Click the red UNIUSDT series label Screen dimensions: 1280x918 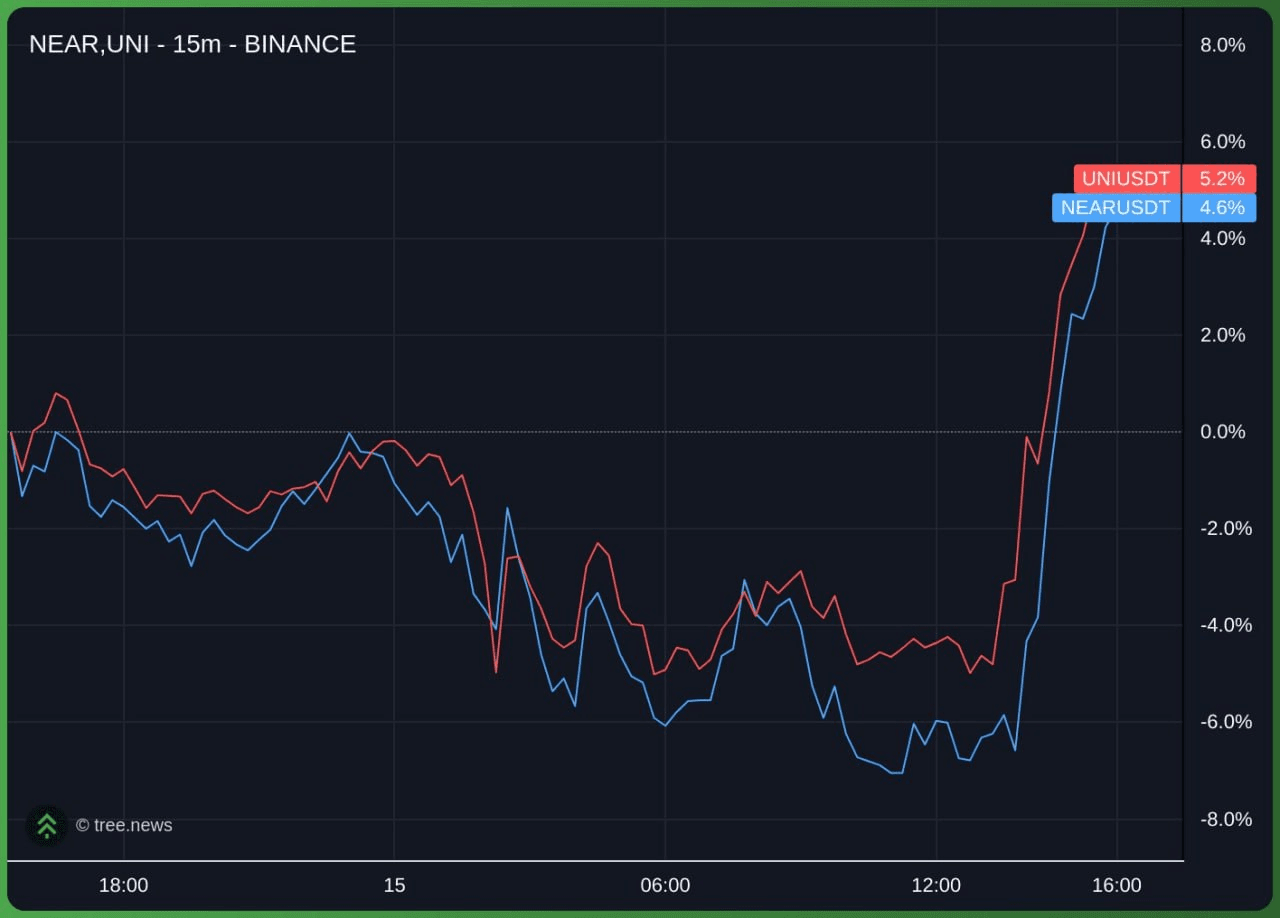tap(1127, 179)
